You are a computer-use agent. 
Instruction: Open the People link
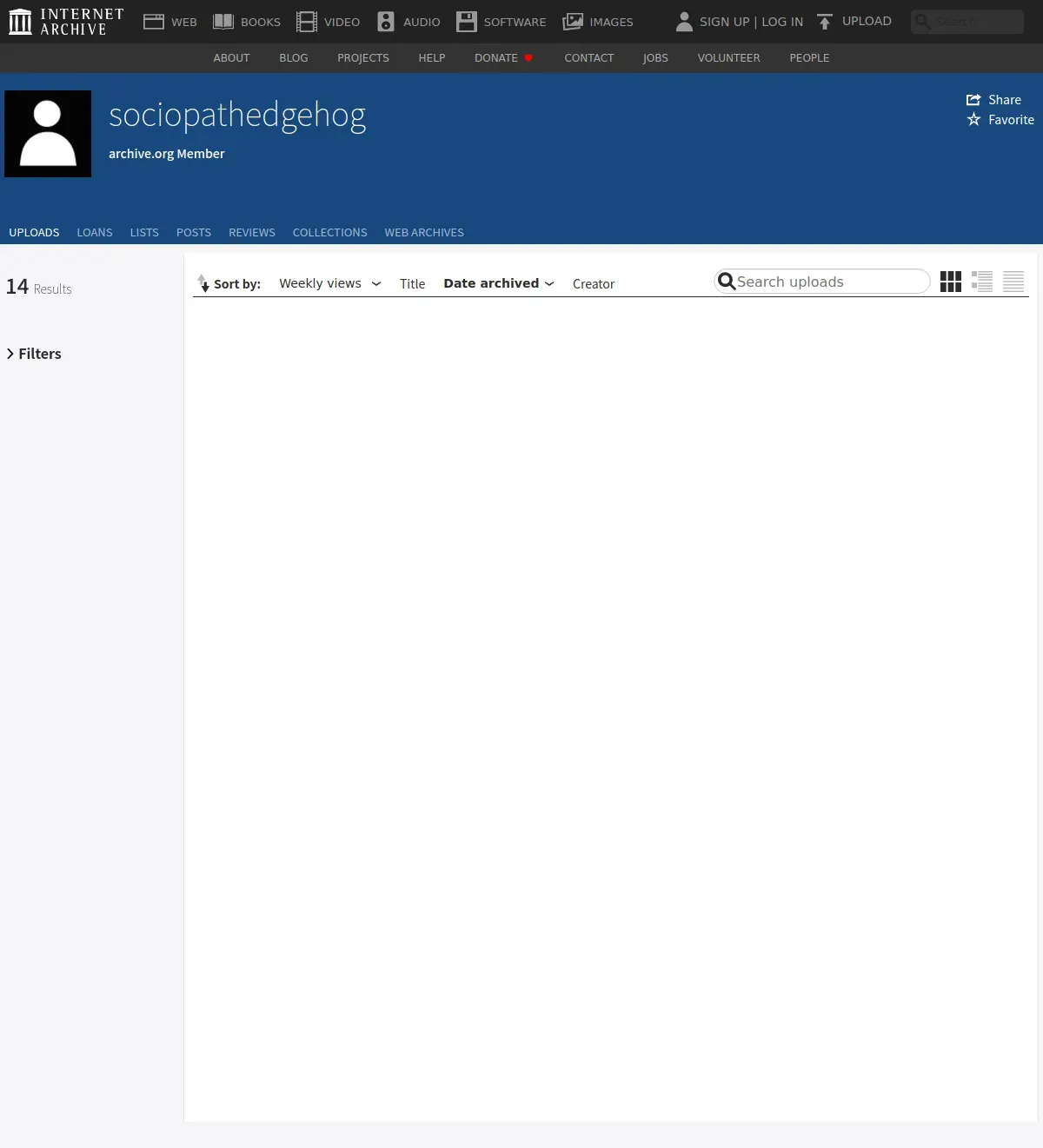[809, 58]
